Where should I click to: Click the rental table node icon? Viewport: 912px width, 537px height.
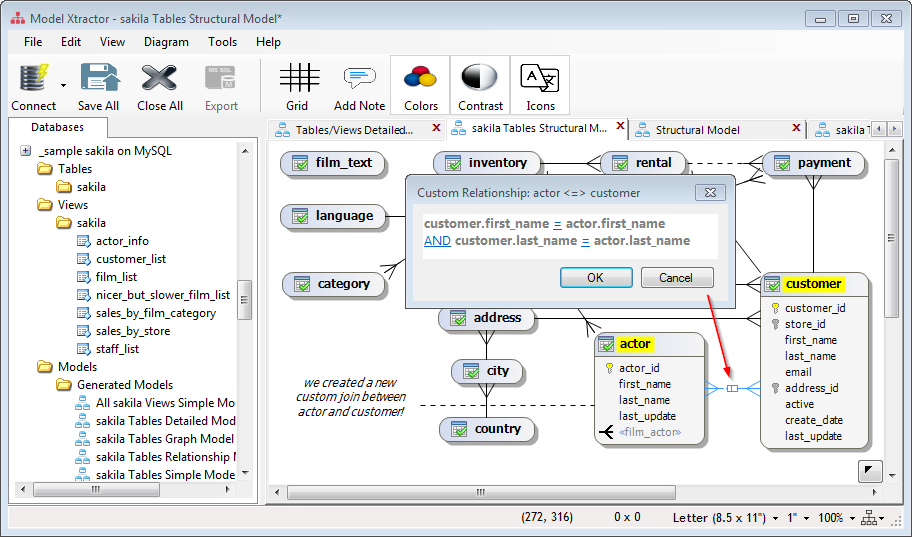620,163
